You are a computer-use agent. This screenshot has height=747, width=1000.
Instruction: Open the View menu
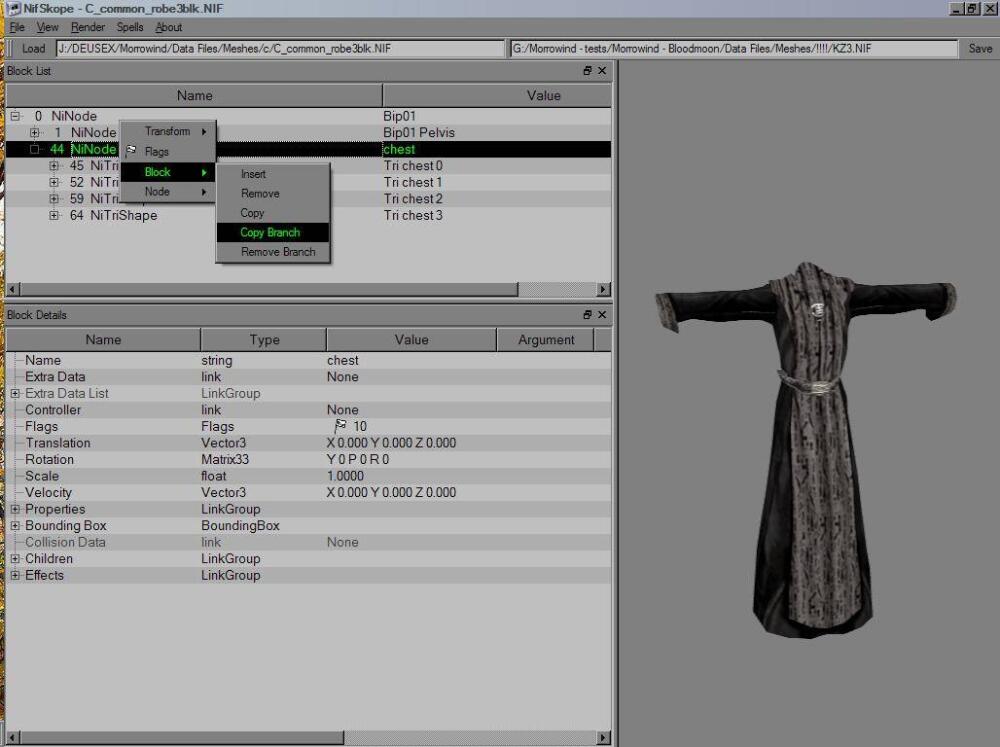coord(47,27)
